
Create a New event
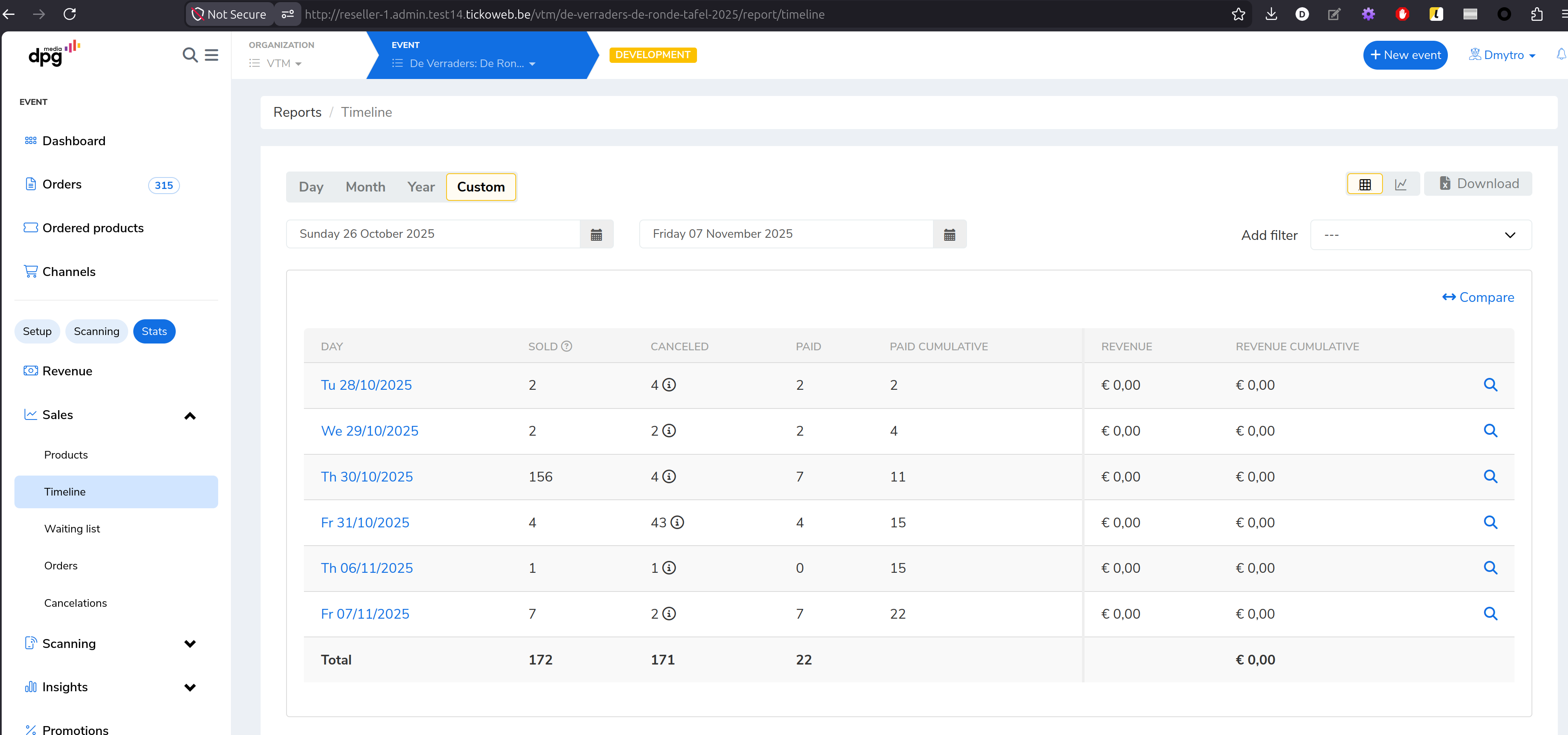[x=1405, y=55]
